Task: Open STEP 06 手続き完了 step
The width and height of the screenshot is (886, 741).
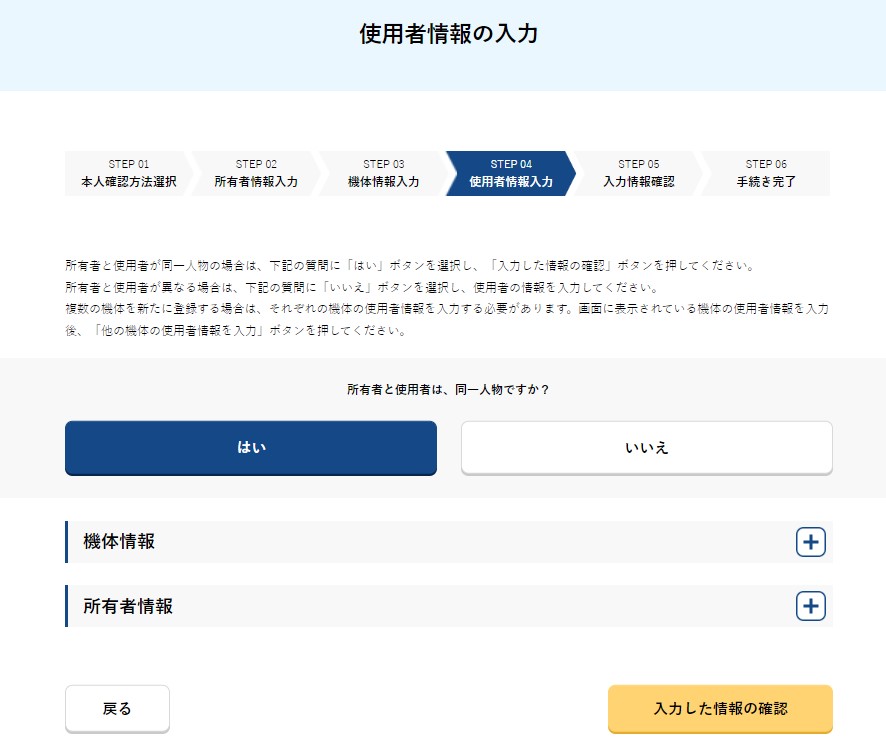Action: pyautogui.click(x=766, y=174)
